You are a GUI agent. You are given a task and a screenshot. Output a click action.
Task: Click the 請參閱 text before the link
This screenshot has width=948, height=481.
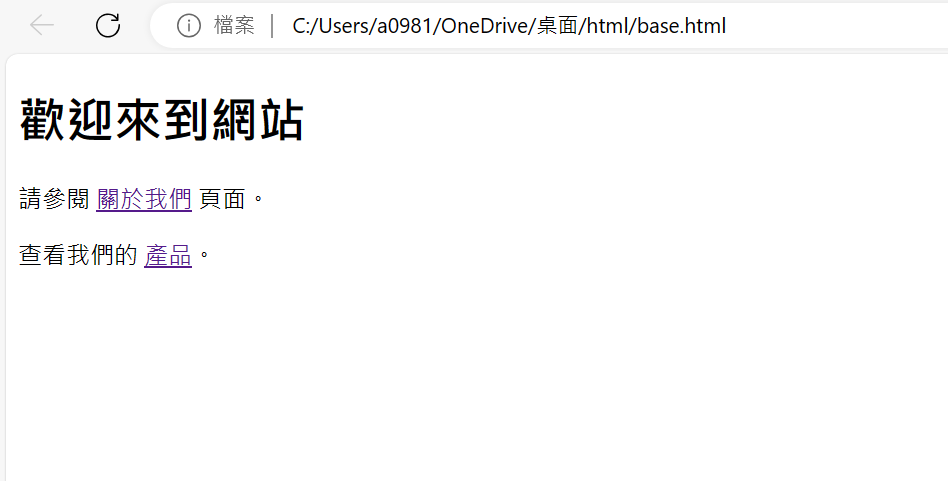54,199
